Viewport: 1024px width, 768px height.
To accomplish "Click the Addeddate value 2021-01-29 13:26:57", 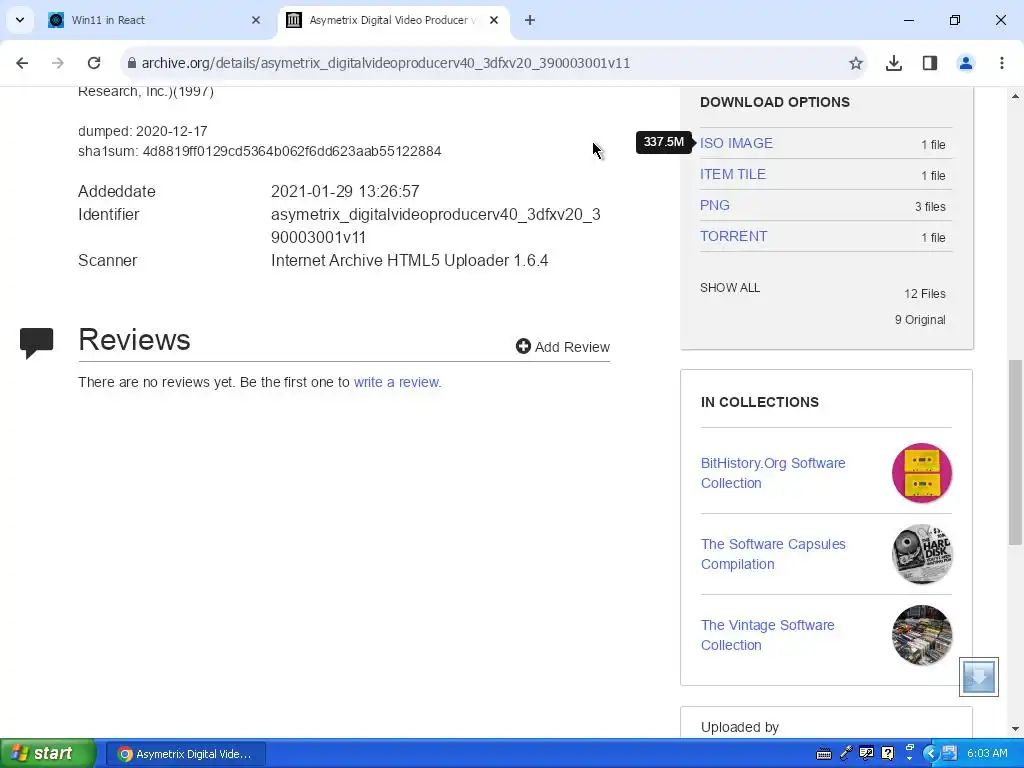I will click(x=345, y=191).
